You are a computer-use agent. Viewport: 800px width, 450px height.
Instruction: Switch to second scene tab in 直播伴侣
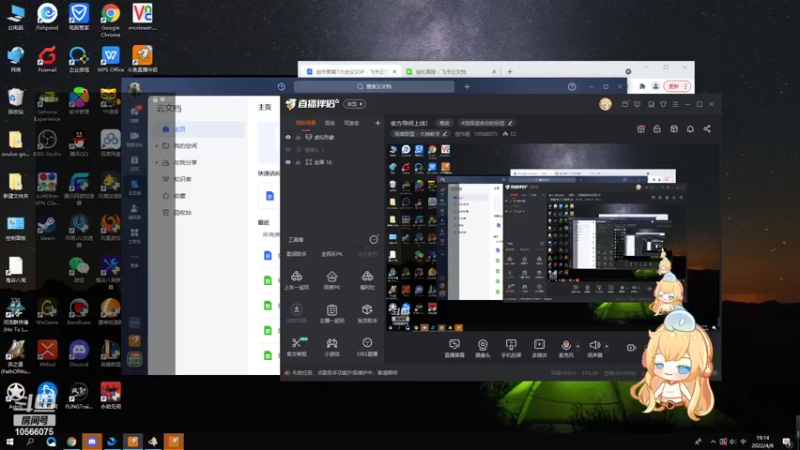(x=330, y=123)
